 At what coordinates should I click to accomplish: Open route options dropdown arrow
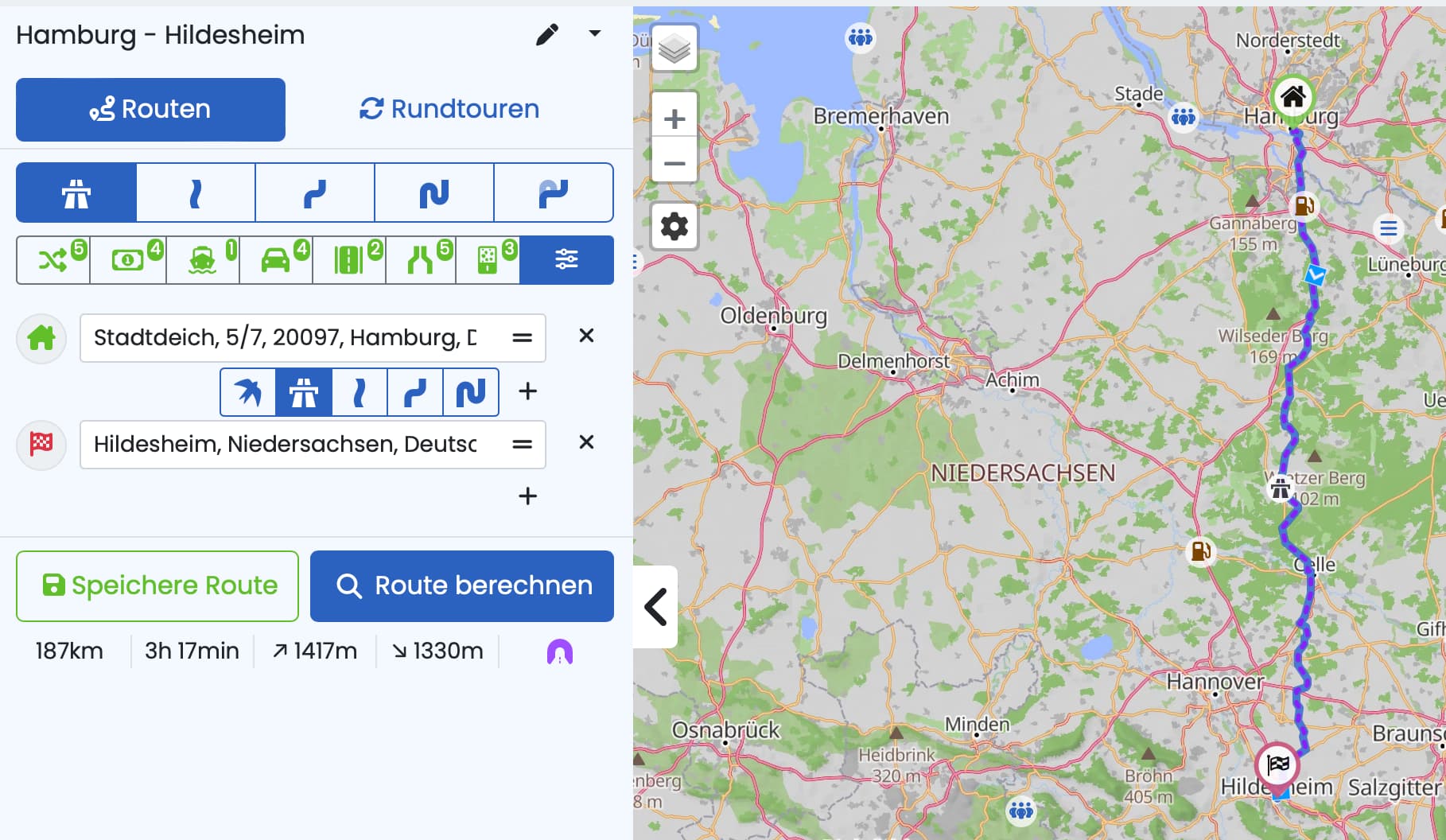(594, 33)
